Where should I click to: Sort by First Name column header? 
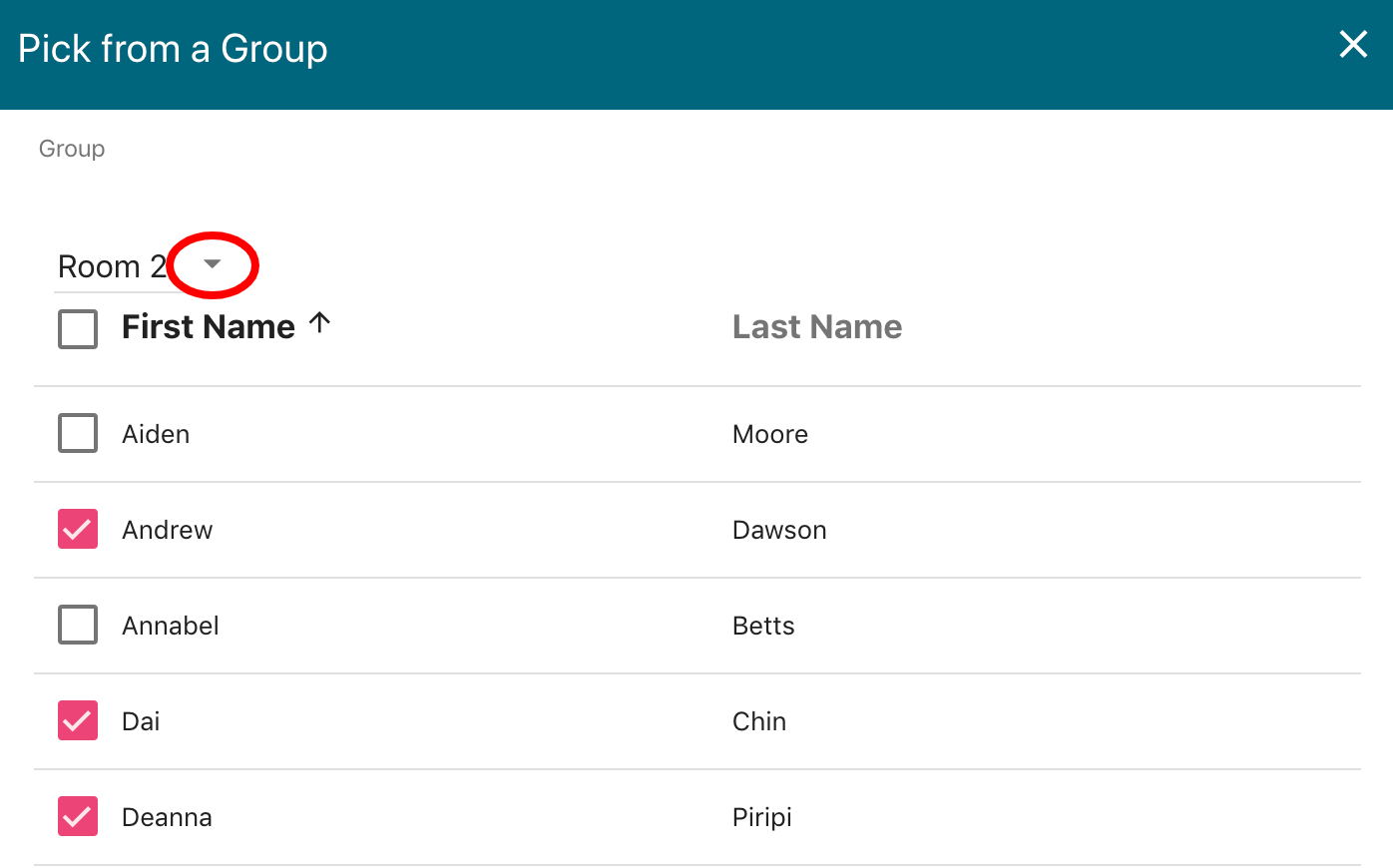(208, 327)
